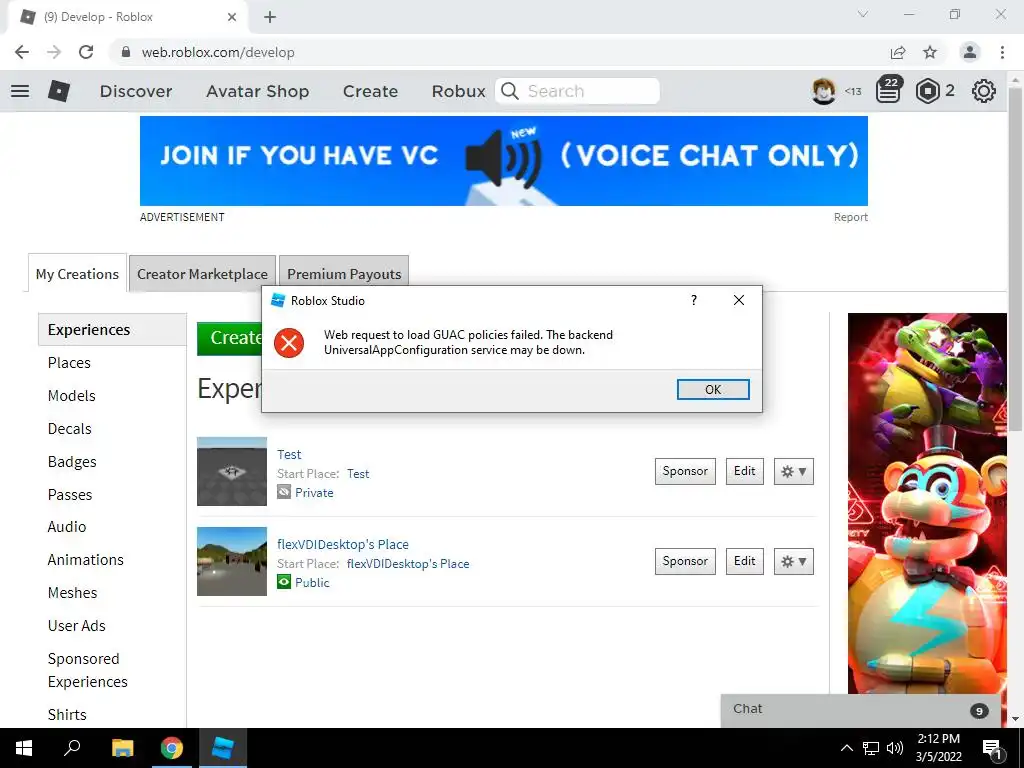
Task: Toggle Public visibility for flexVDIDesktop's Place
Action: click(303, 583)
